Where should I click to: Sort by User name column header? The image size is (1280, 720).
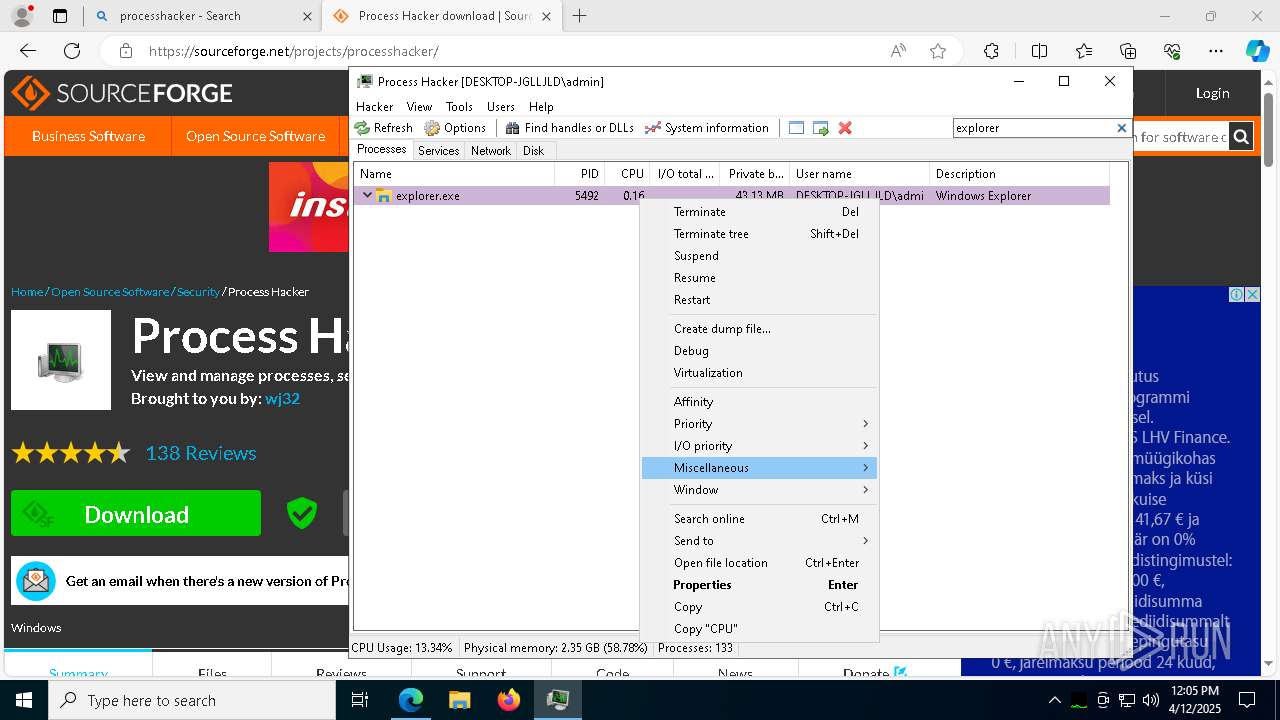coord(859,174)
